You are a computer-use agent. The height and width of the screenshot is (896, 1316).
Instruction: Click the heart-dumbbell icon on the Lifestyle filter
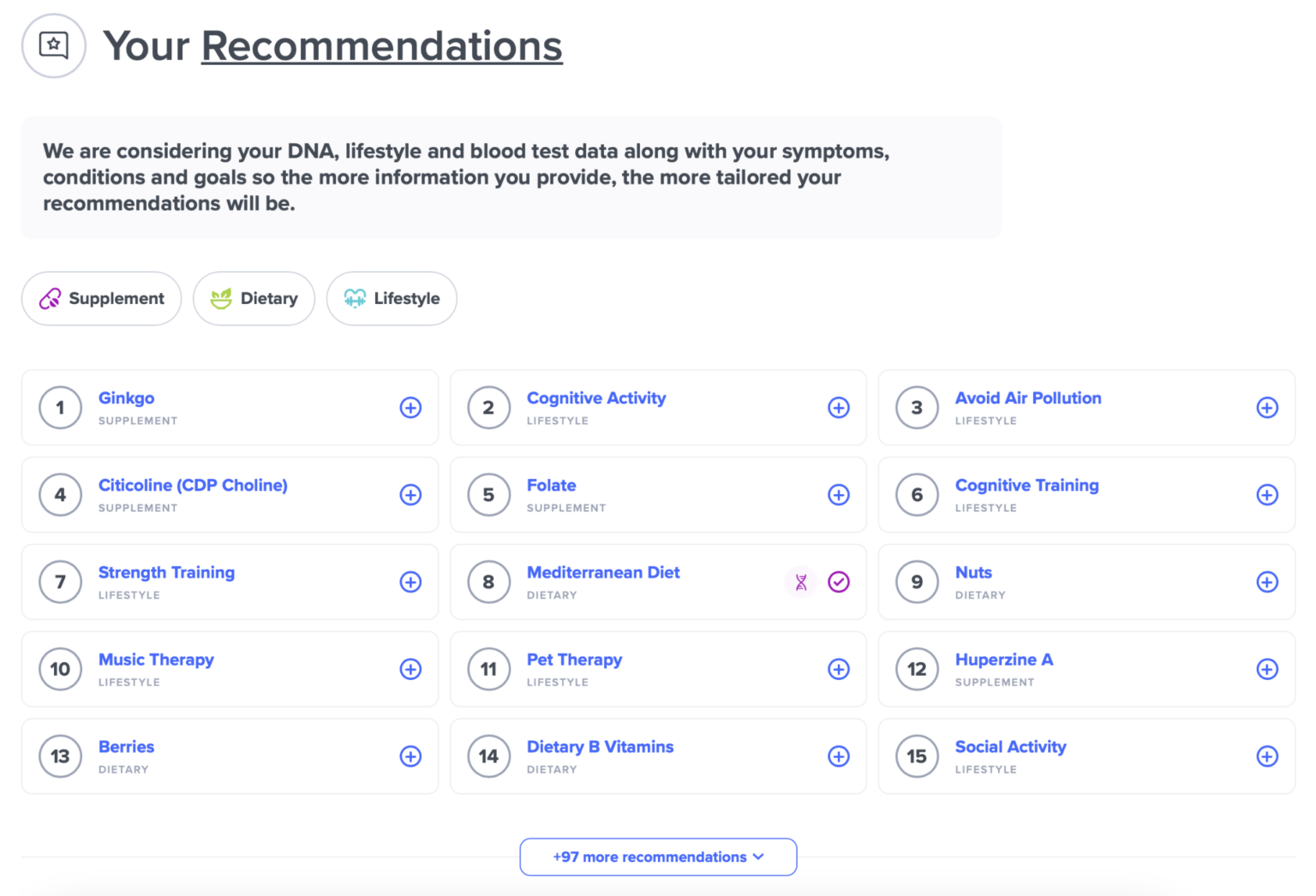coord(355,299)
